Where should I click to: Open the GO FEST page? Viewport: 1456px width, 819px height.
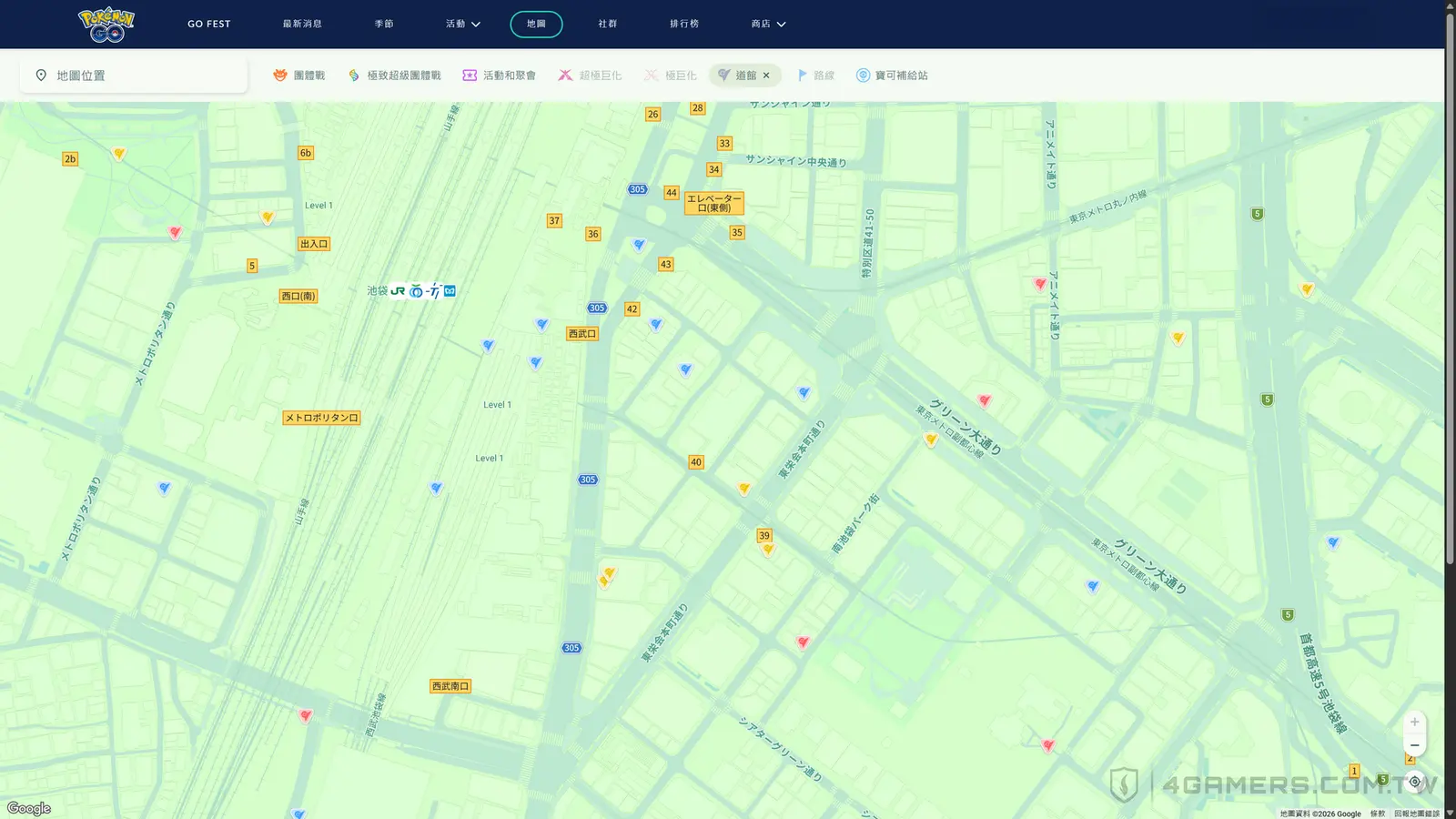[209, 24]
